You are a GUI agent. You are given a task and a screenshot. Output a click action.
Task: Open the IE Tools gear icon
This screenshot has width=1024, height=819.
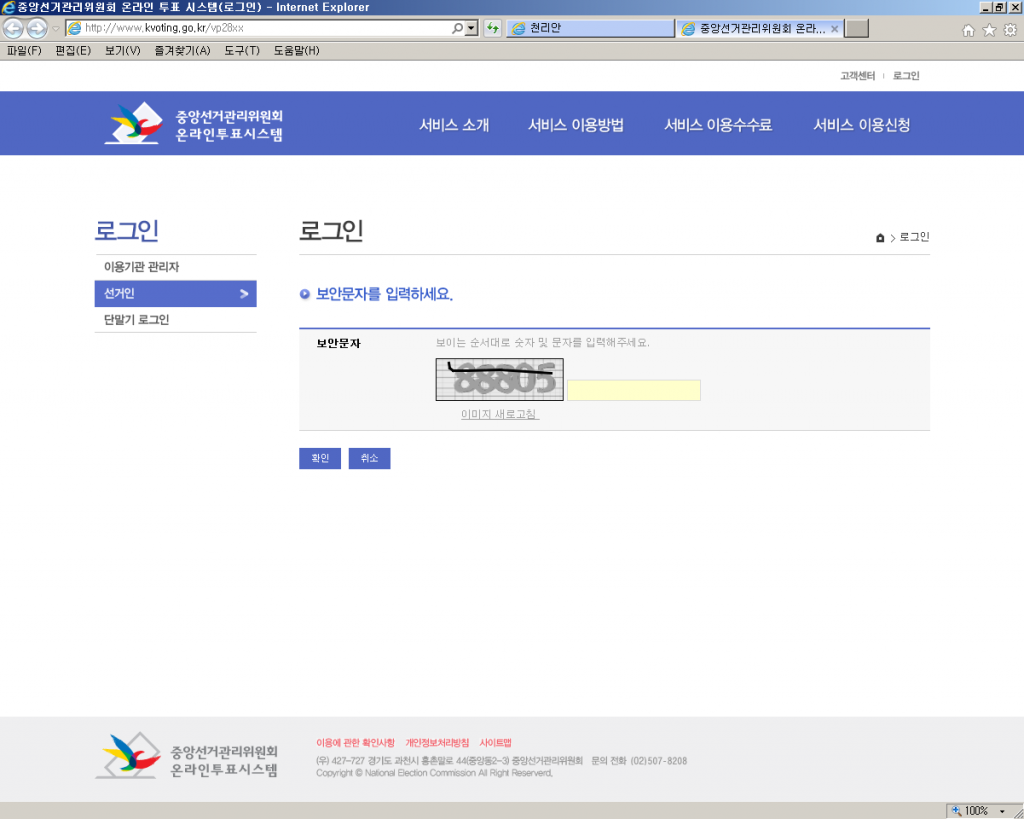tap(1010, 30)
